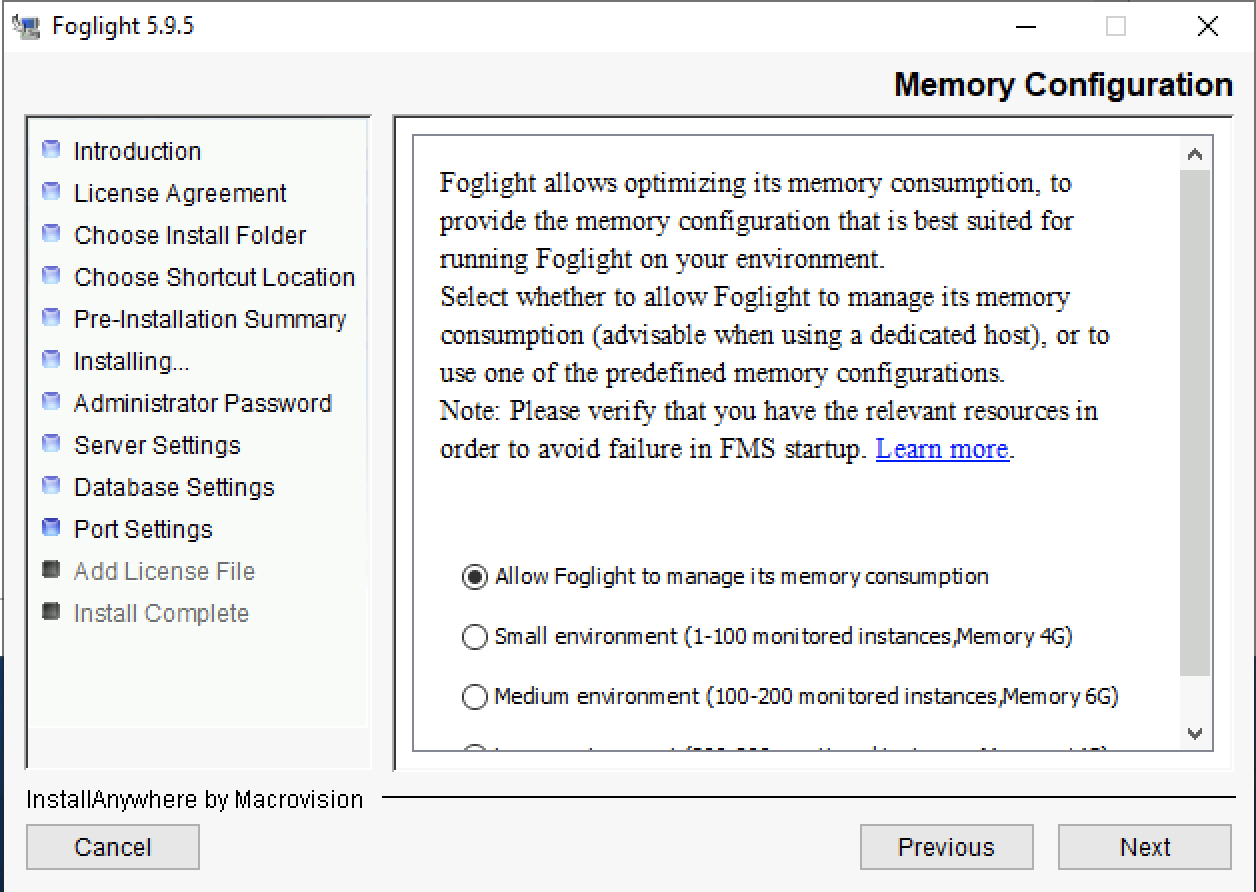The image size is (1256, 892).
Task: Expand the Server Settings sidebar entry
Action: 157,442
